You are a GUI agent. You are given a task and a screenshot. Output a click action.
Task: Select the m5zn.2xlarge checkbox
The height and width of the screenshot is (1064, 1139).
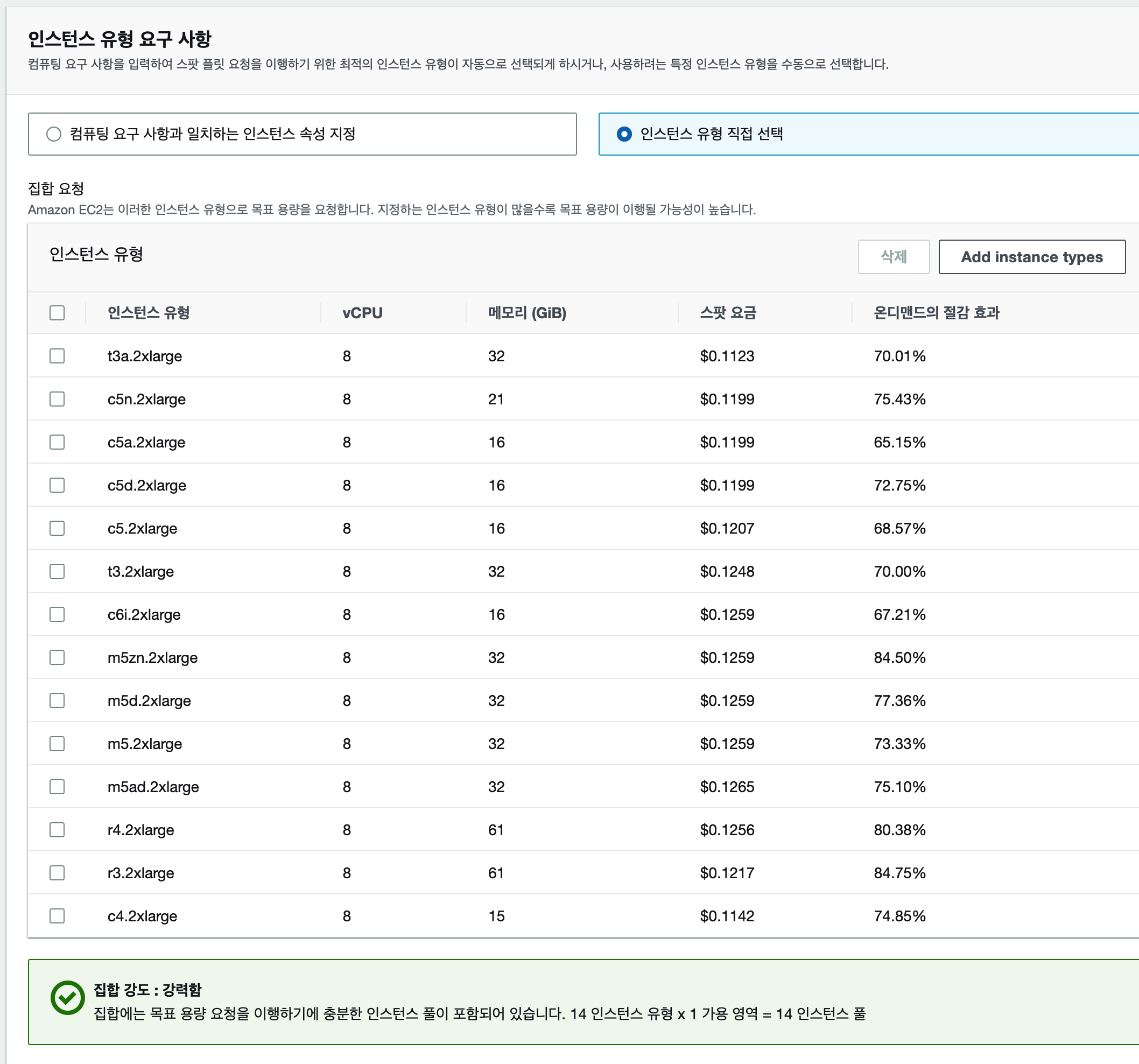click(x=57, y=657)
